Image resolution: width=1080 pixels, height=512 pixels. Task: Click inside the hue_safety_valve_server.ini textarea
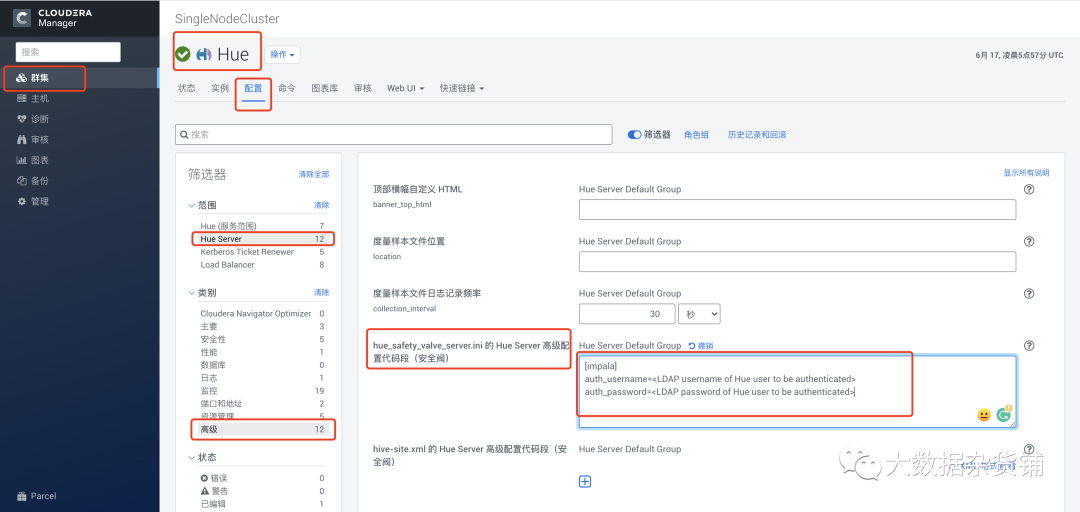coord(798,391)
